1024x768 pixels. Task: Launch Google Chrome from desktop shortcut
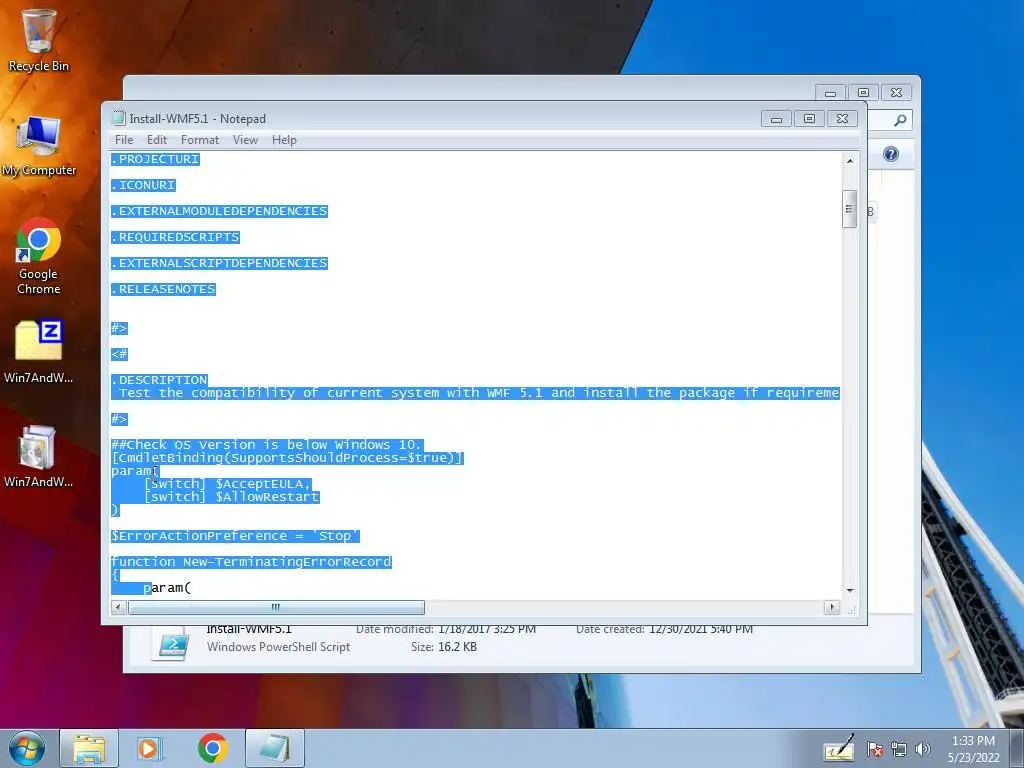(x=39, y=257)
